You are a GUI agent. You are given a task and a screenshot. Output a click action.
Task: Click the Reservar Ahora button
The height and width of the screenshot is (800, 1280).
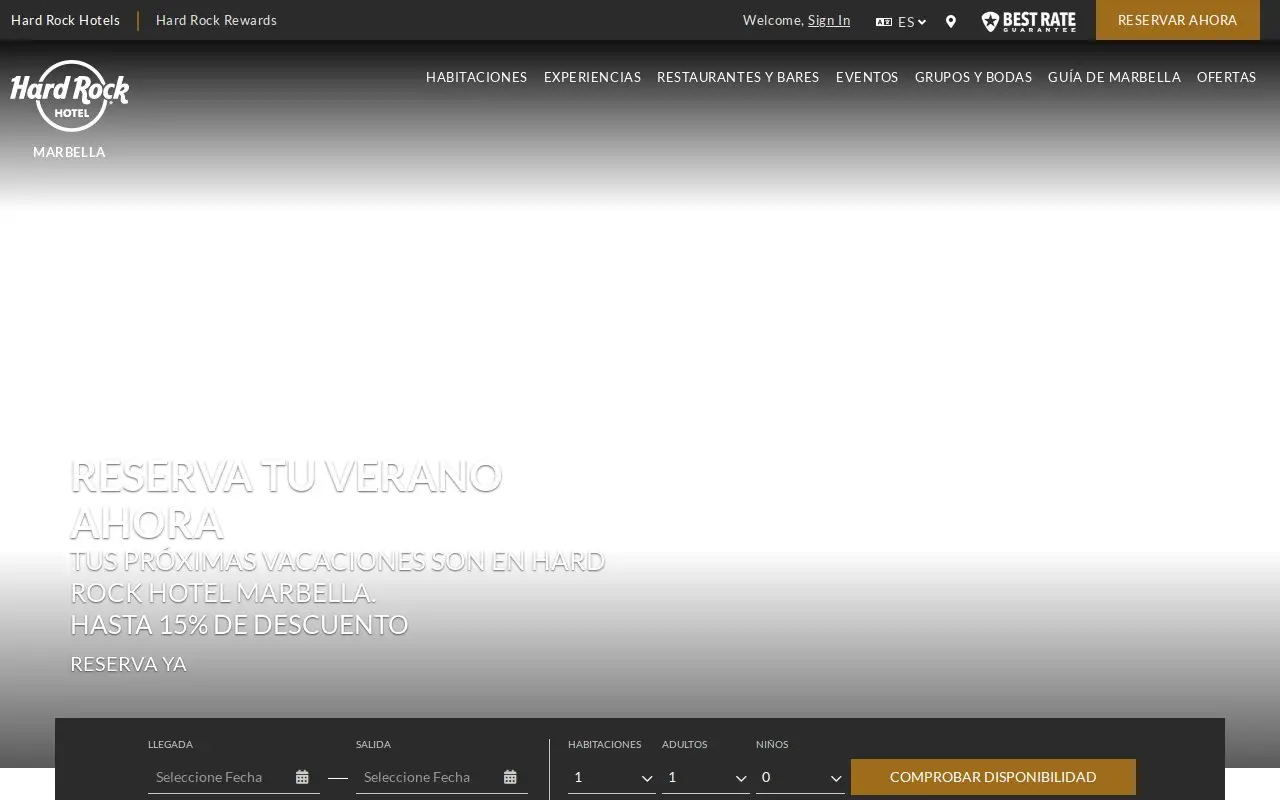(x=1177, y=20)
